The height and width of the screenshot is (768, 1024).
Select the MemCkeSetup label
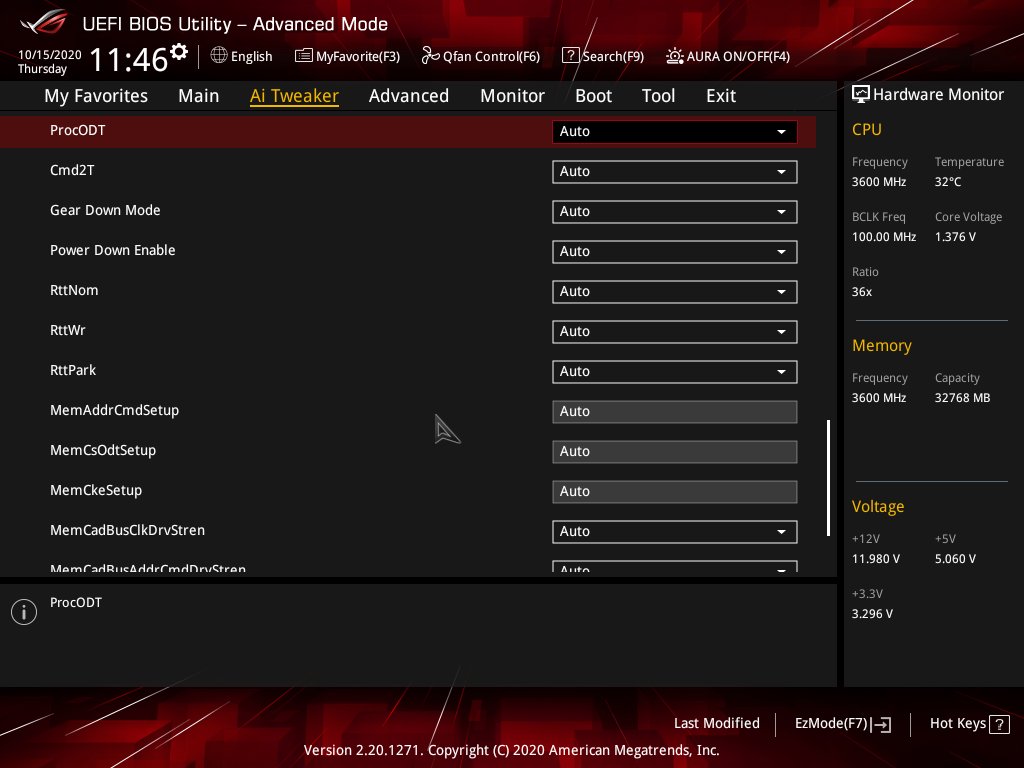[96, 490]
